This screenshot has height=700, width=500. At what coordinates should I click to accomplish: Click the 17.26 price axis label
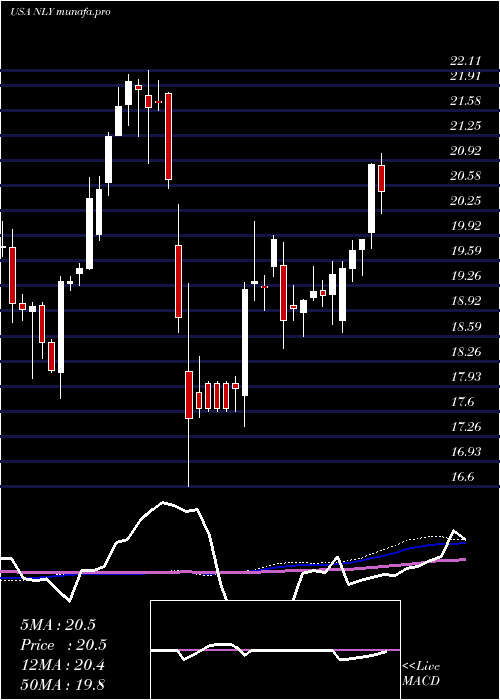click(x=466, y=427)
